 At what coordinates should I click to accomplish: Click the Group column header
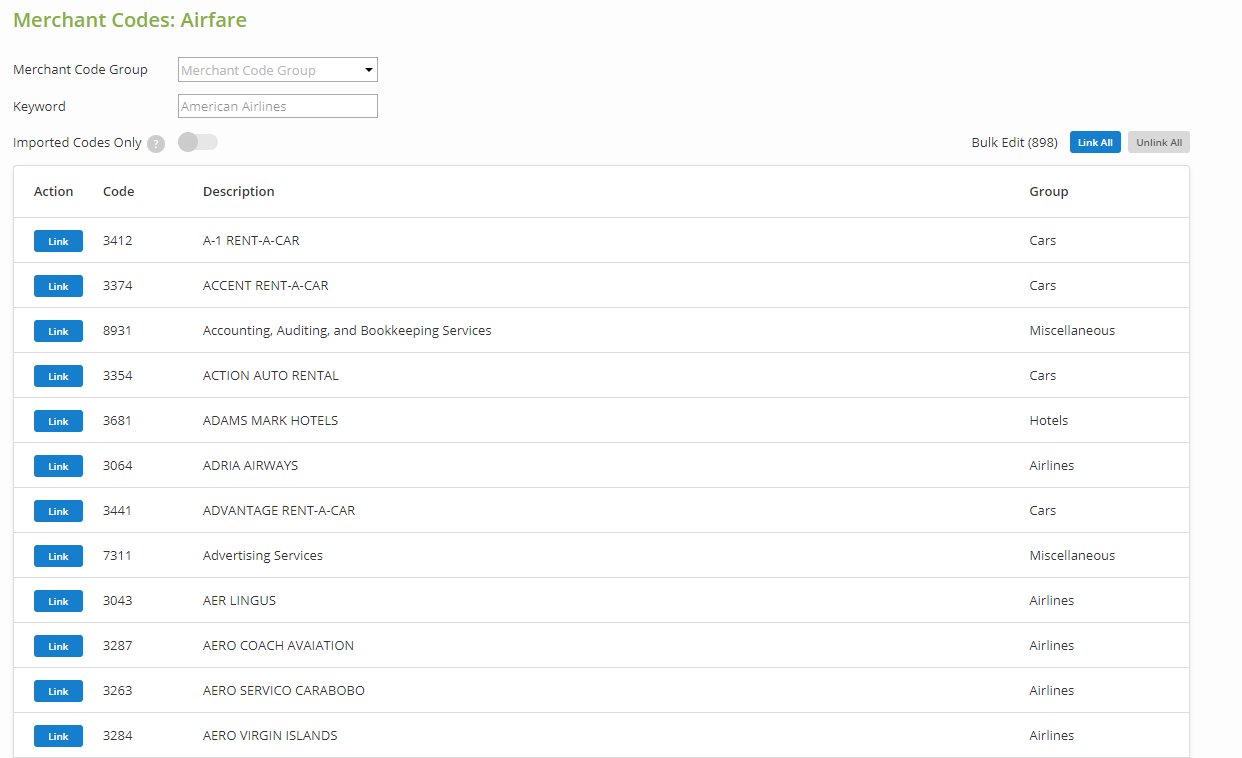point(1048,192)
